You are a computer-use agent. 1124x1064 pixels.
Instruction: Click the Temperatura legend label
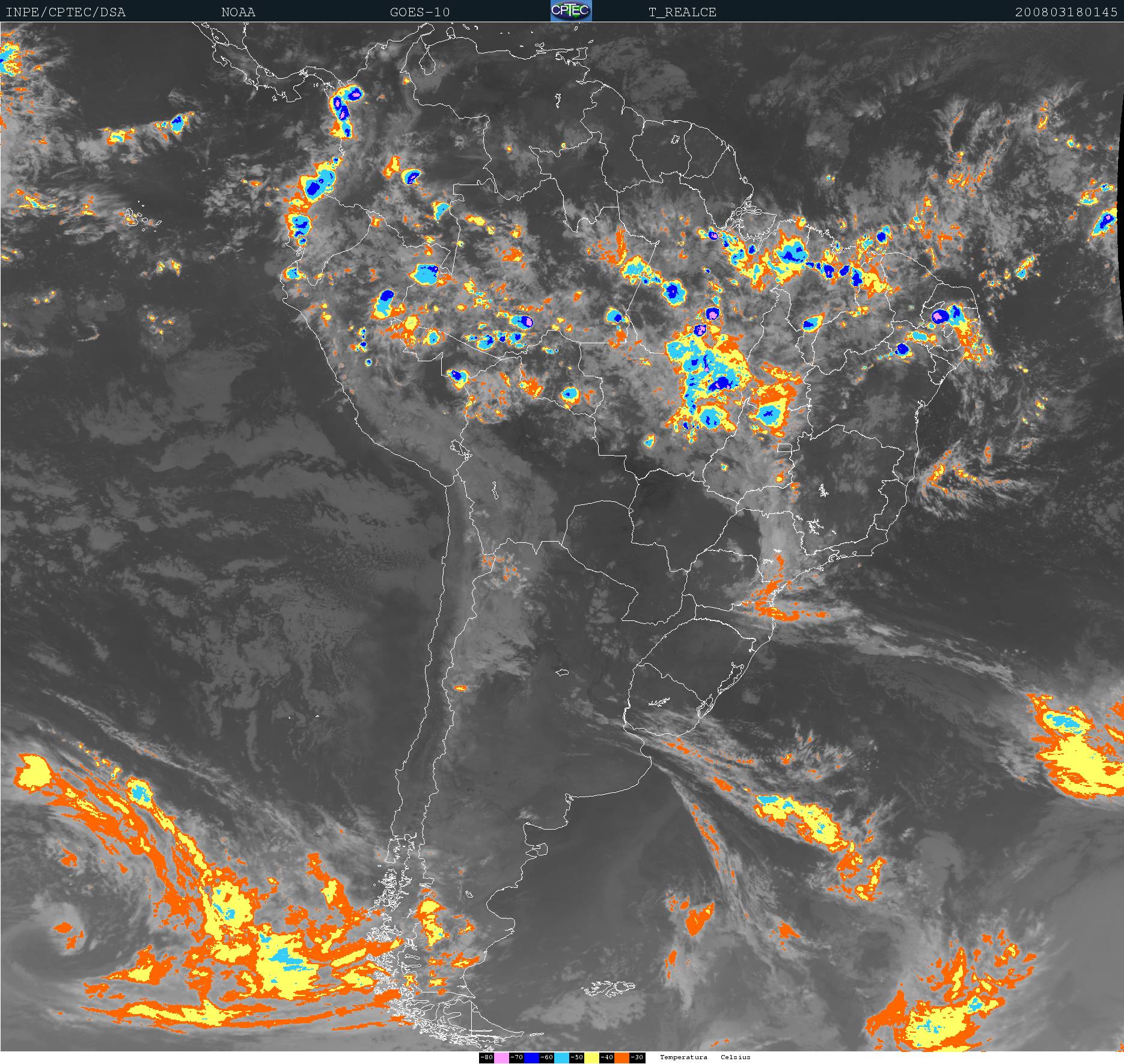(x=683, y=1057)
